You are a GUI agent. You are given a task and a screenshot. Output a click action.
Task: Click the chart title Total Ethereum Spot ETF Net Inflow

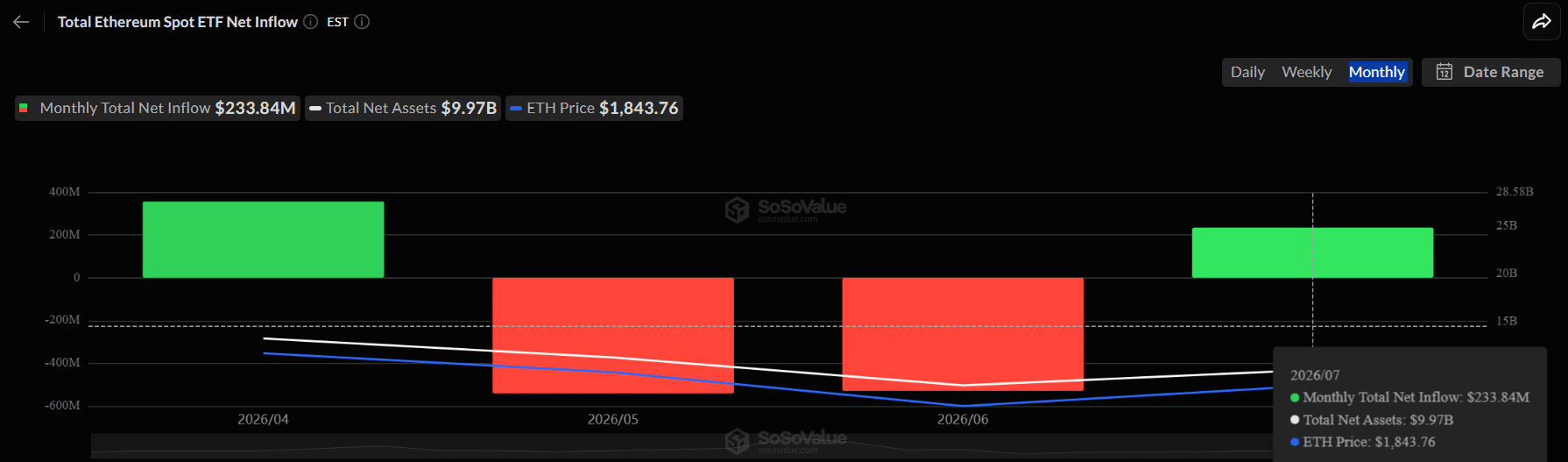coord(178,22)
